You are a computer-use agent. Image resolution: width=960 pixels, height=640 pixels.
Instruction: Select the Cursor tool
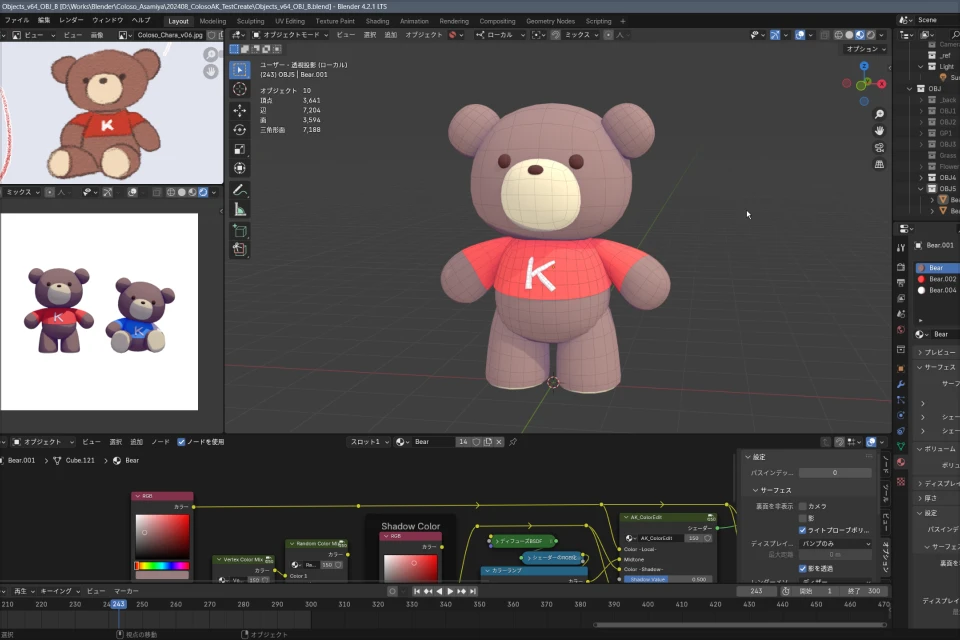pyautogui.click(x=239, y=89)
